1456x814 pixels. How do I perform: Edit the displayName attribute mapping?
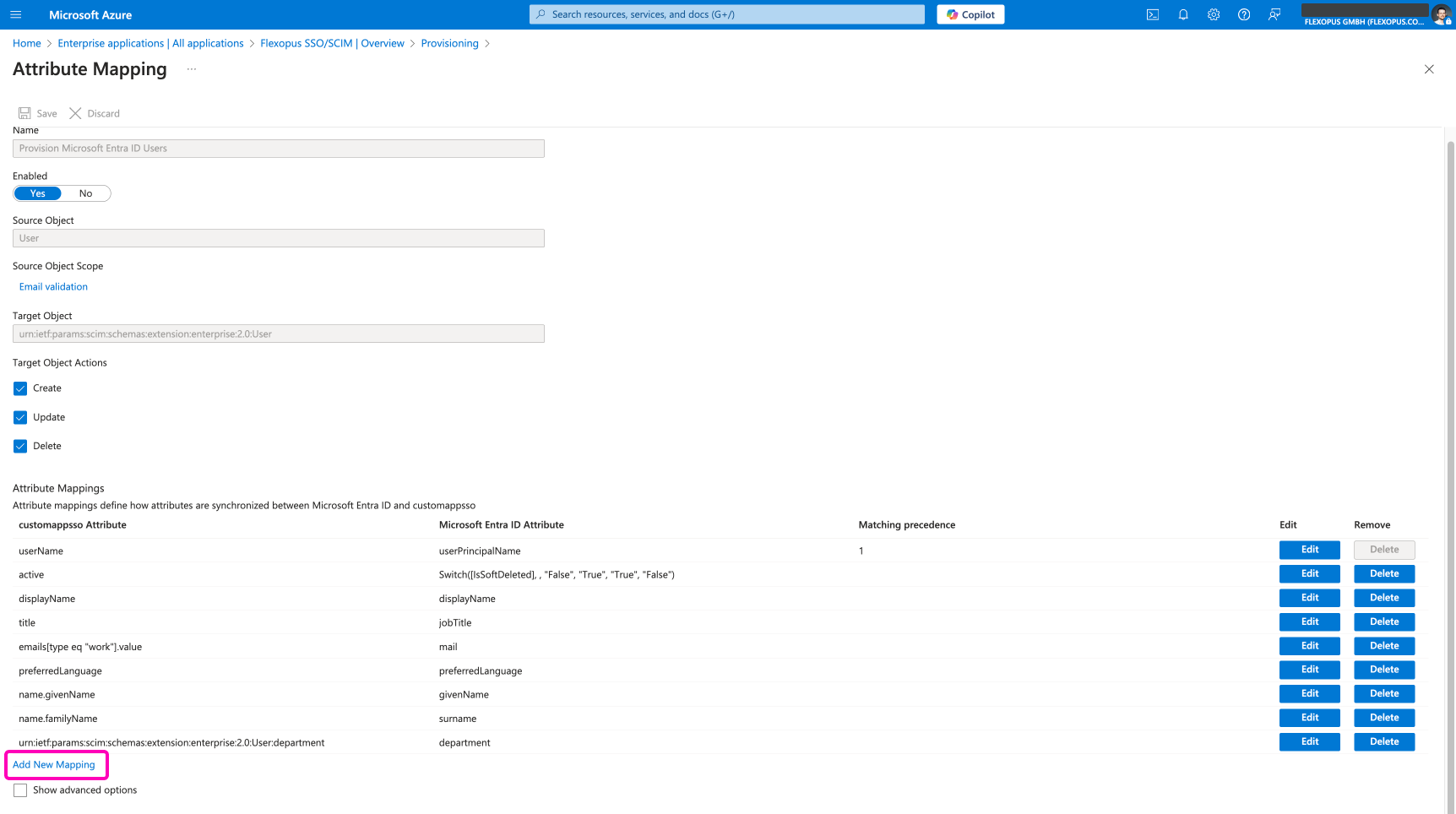tap(1308, 598)
